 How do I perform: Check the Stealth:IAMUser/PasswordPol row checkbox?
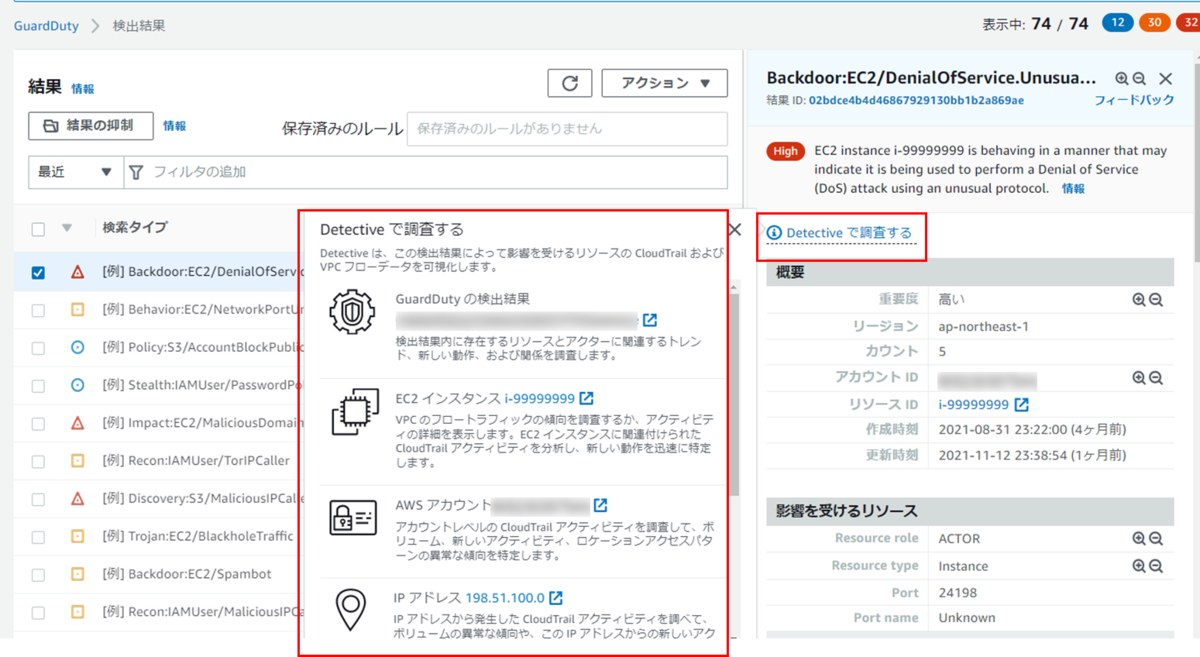[x=38, y=385]
